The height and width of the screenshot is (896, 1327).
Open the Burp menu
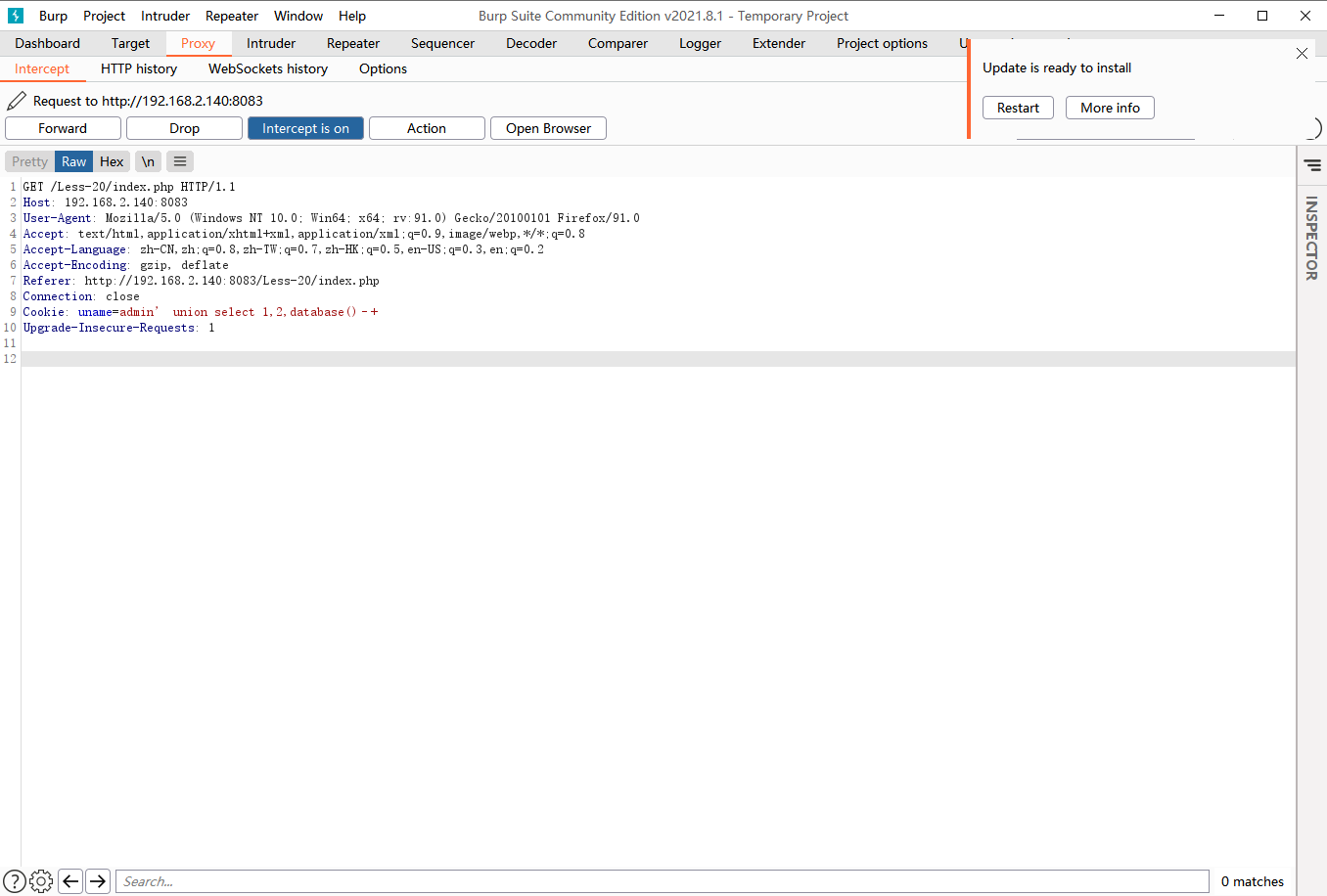click(53, 16)
